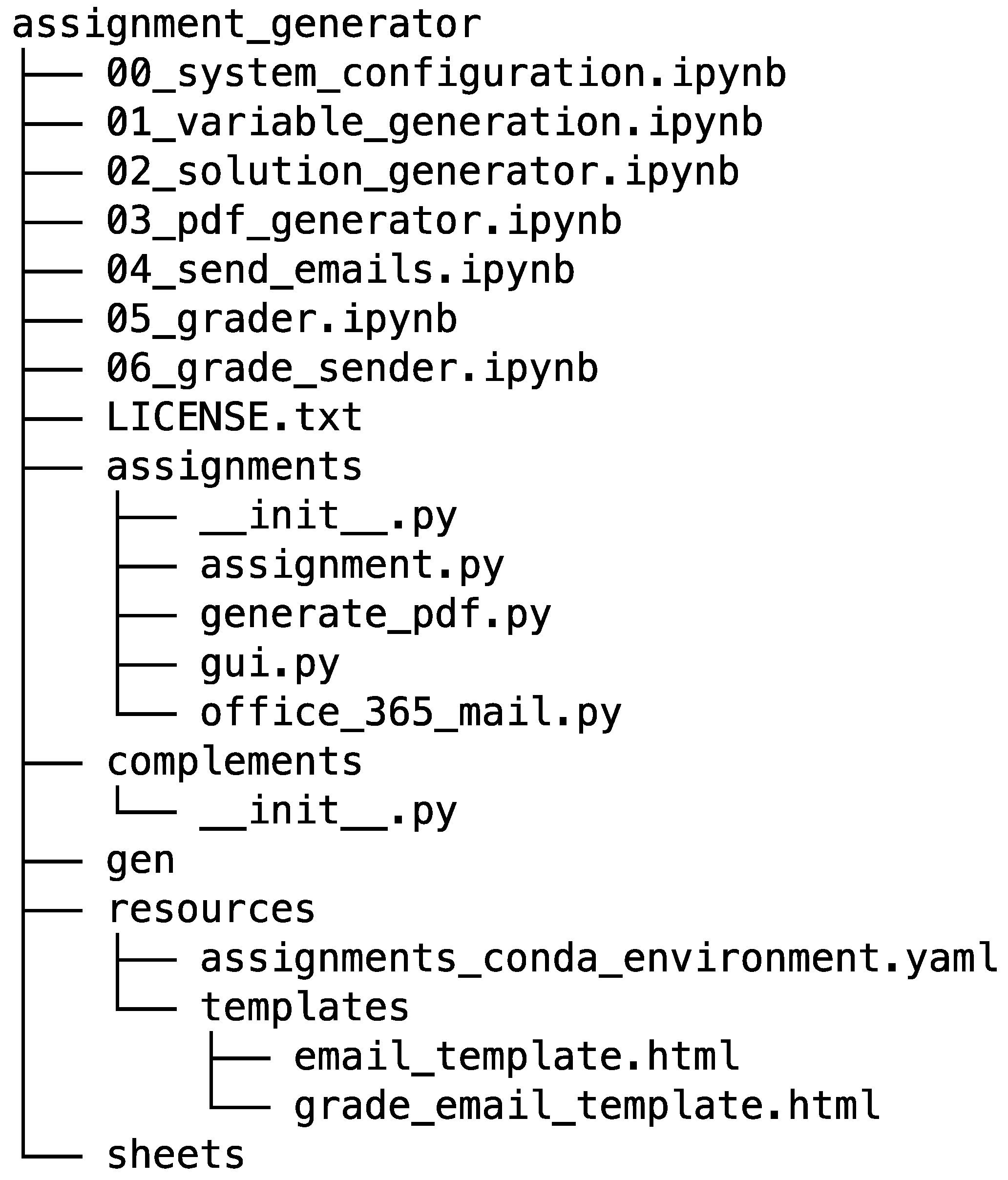Click assignment.py under assignments
The height and width of the screenshot is (1180, 1008).
coord(352,565)
